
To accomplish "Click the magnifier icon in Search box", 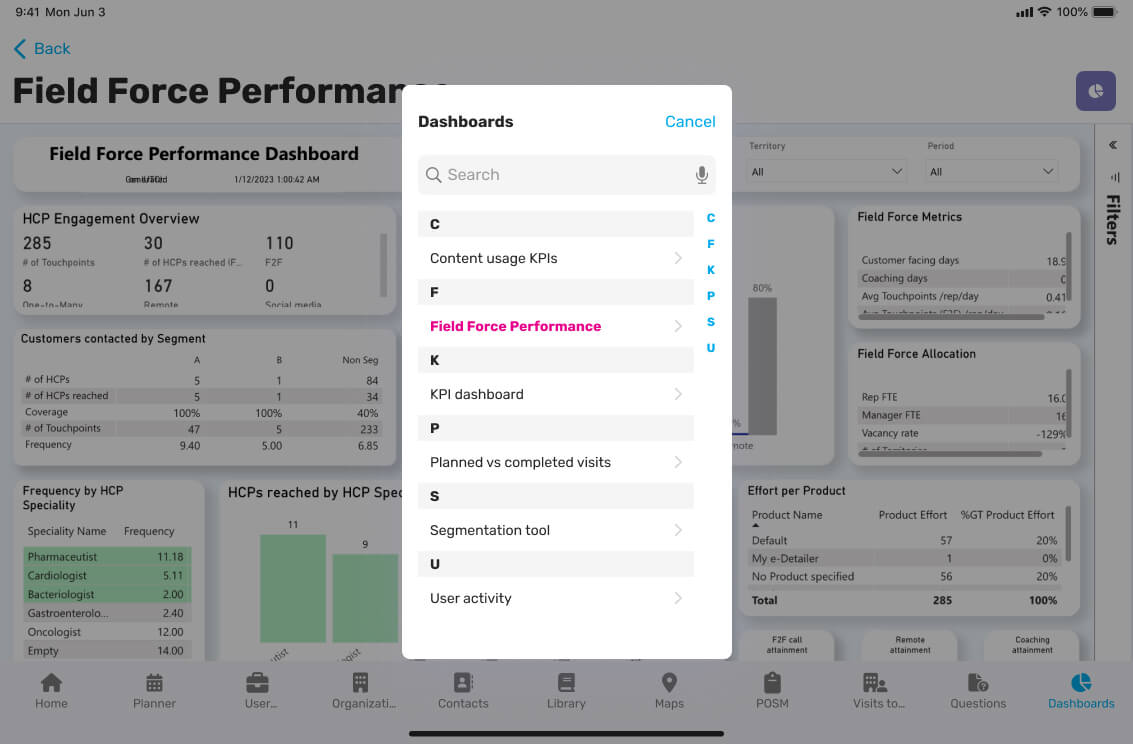I will pos(433,175).
